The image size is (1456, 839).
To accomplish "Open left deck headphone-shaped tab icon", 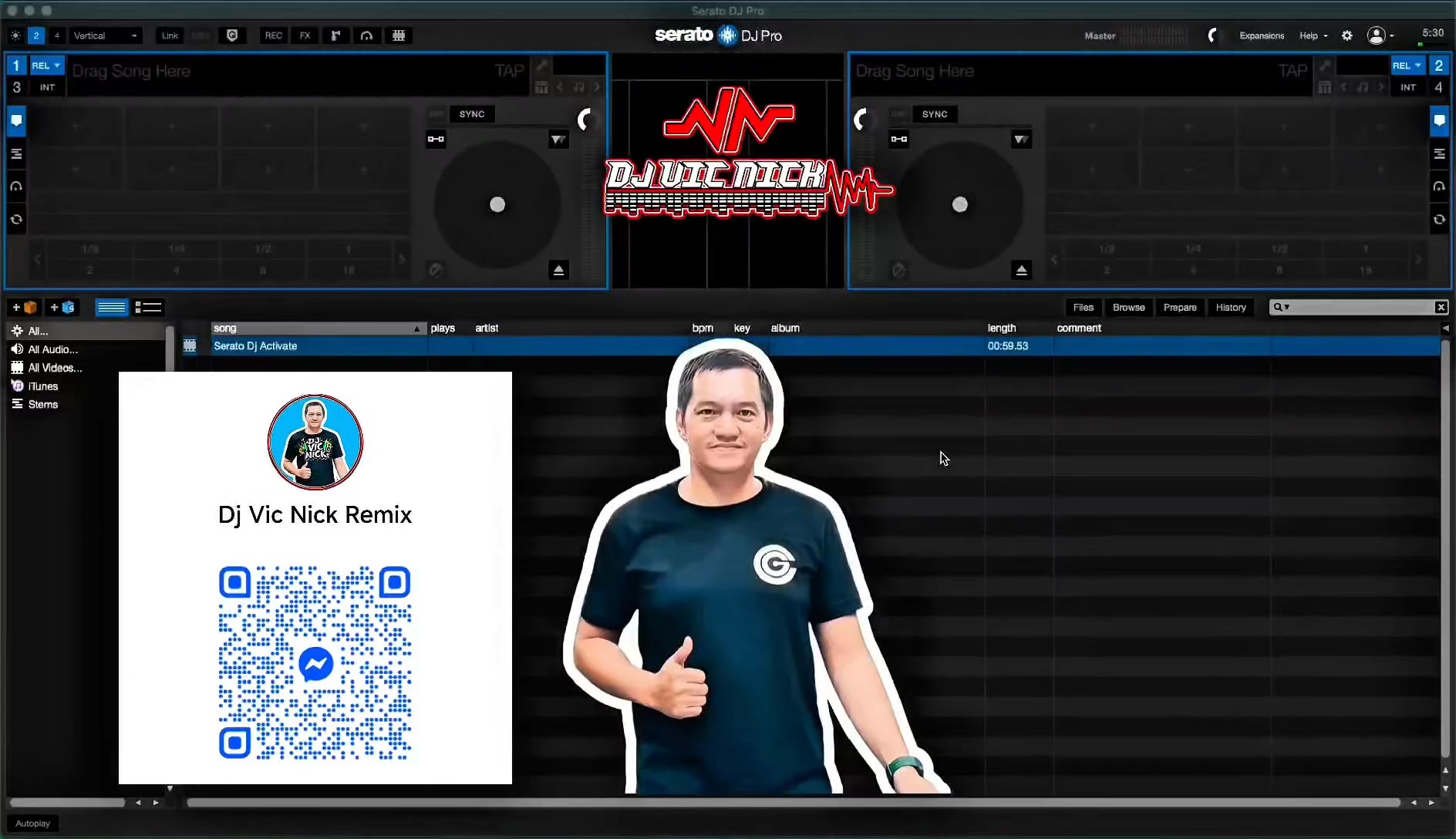I will tap(16, 187).
